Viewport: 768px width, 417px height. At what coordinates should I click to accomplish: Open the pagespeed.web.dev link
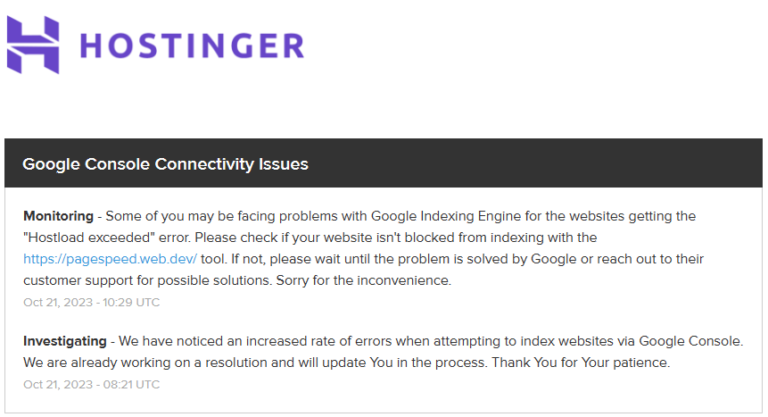(110, 259)
